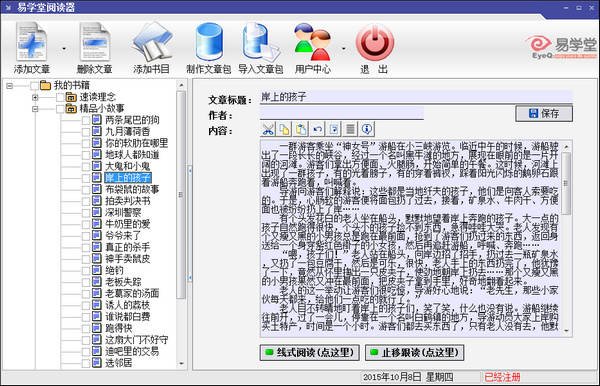Click the scissors cut icon in content toolbar
Image resolution: width=600 pixels, height=386 pixels.
(x=268, y=129)
